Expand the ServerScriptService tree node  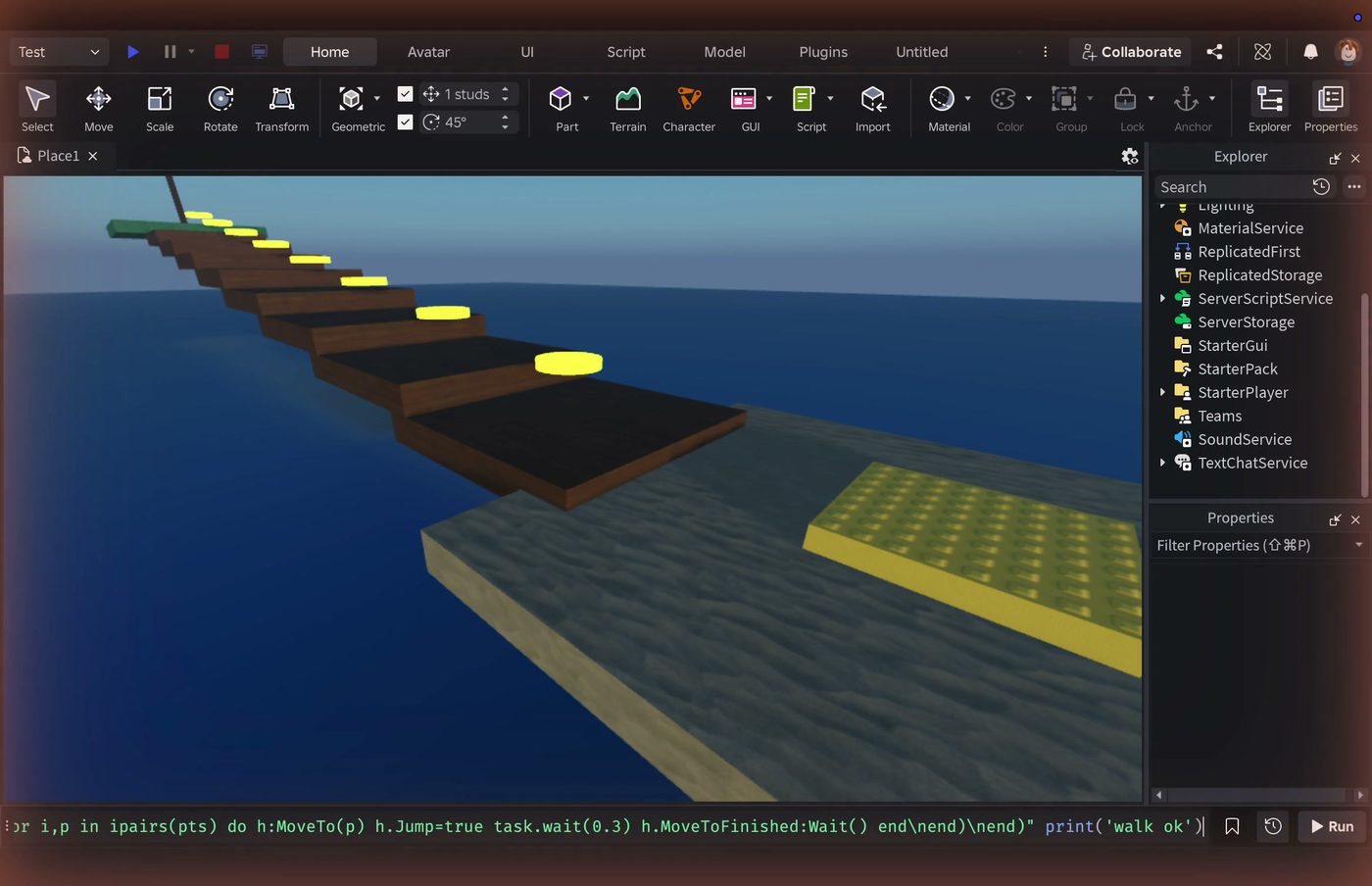(x=1162, y=298)
